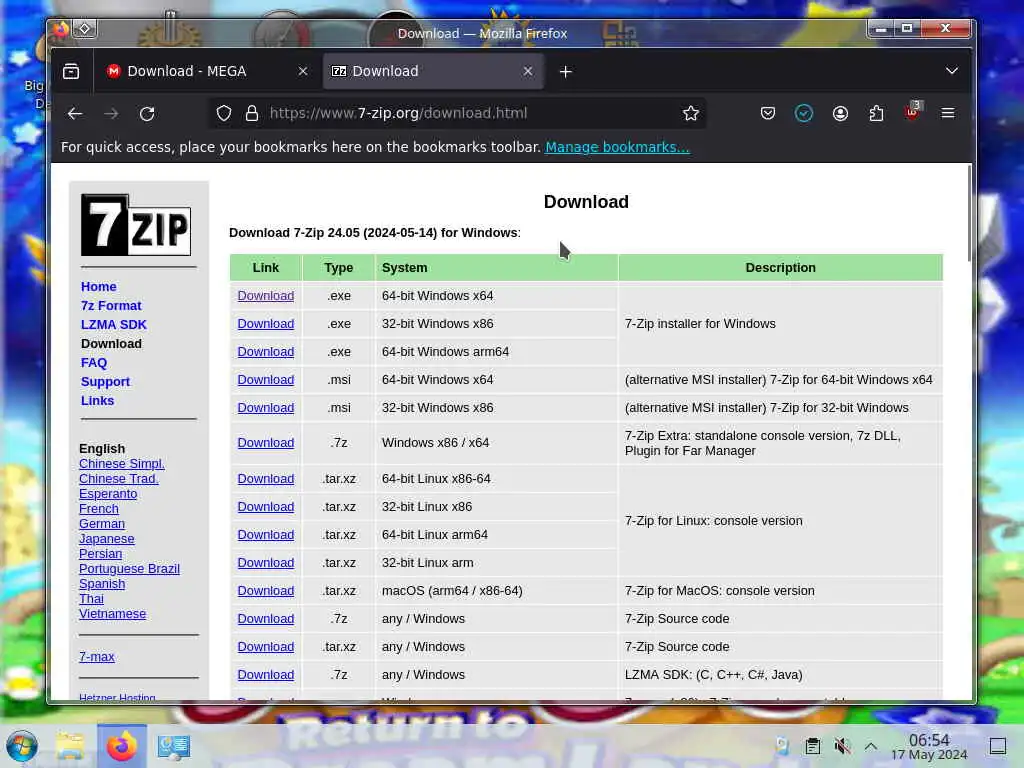1024x768 pixels.
Task: Close the 7-Zip Download tab
Action: click(528, 71)
